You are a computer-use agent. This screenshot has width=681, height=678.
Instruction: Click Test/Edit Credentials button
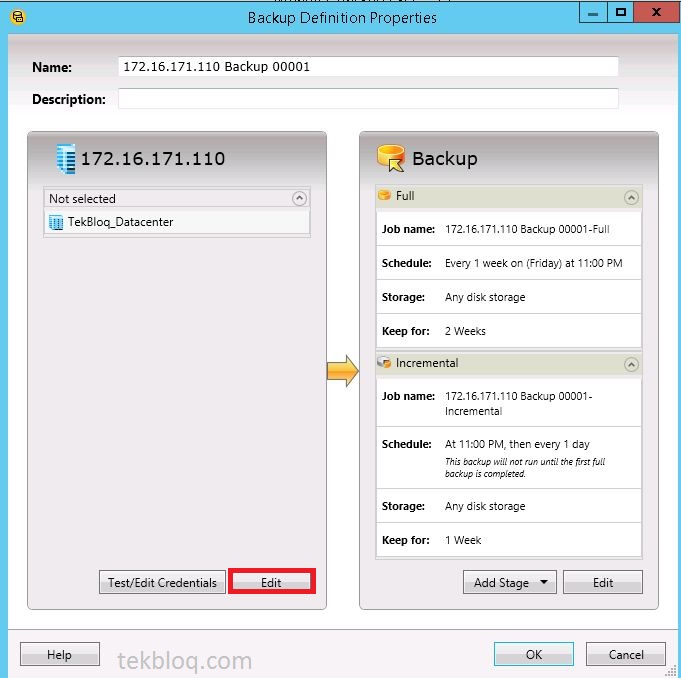point(162,582)
